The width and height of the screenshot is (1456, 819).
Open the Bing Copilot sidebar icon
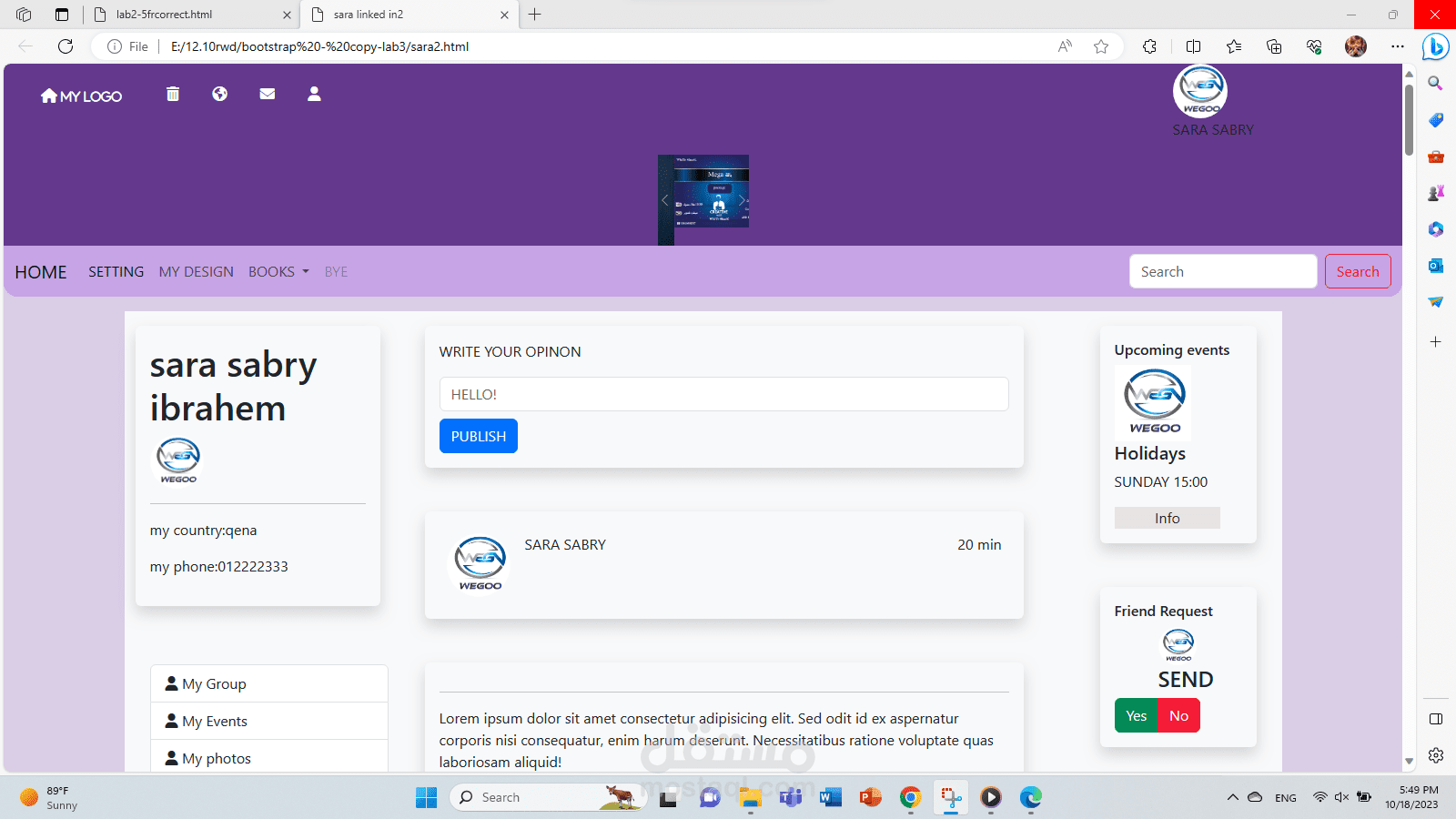[1436, 46]
